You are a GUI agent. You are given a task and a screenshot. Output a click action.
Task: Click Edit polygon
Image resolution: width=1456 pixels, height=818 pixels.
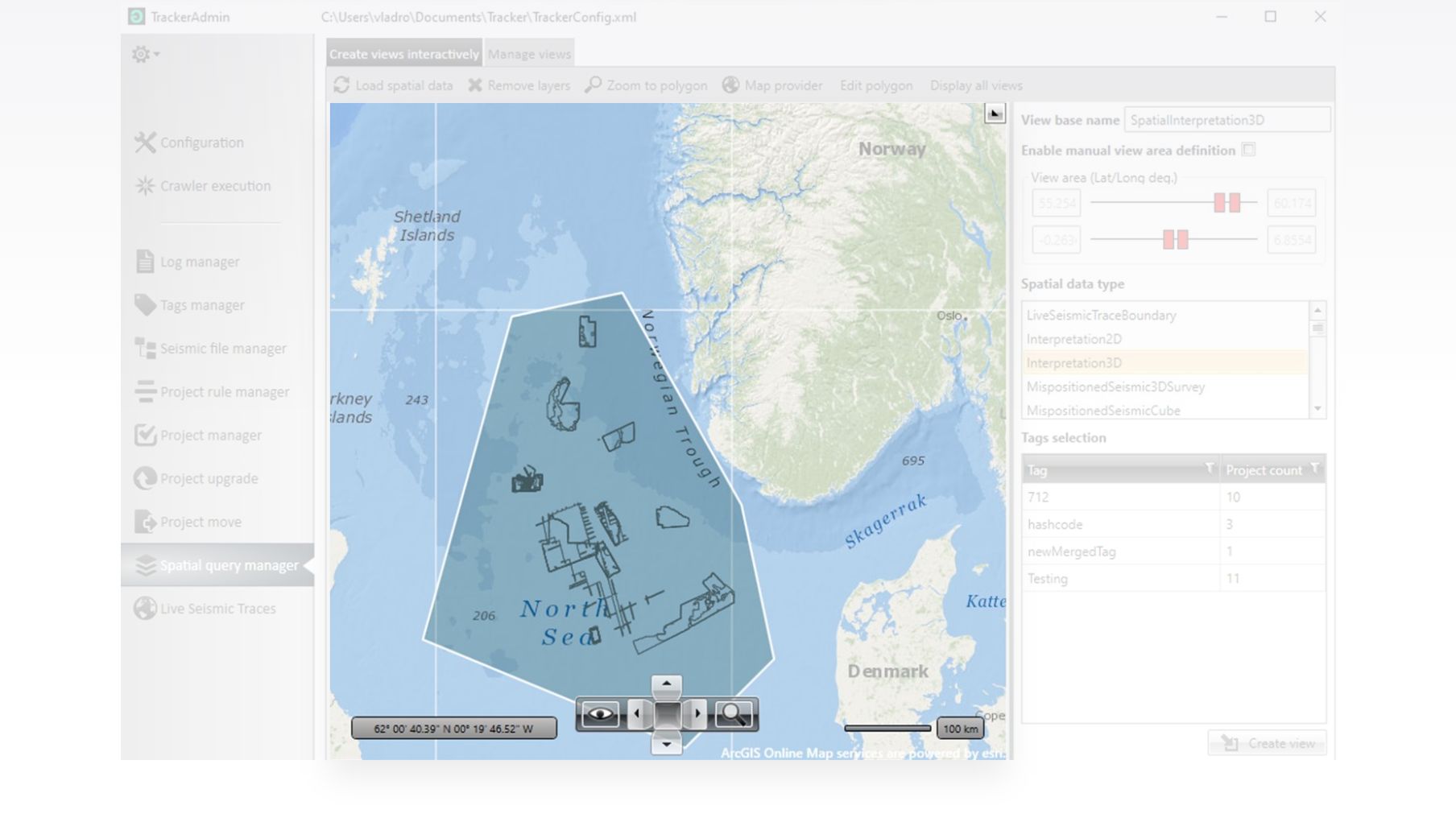(x=876, y=85)
